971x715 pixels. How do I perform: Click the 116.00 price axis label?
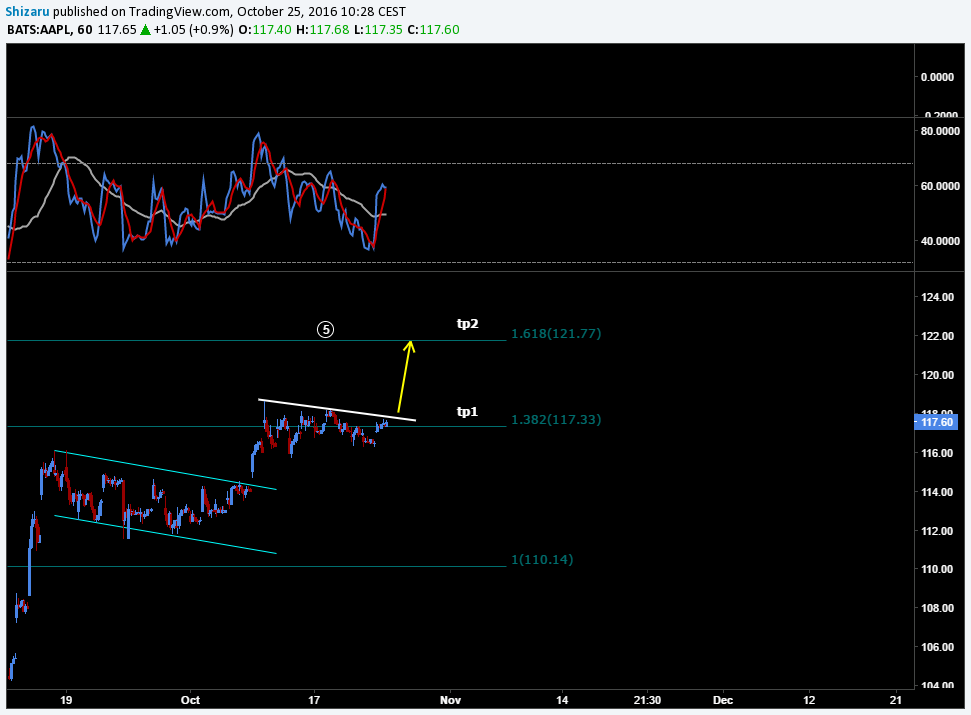coord(938,453)
